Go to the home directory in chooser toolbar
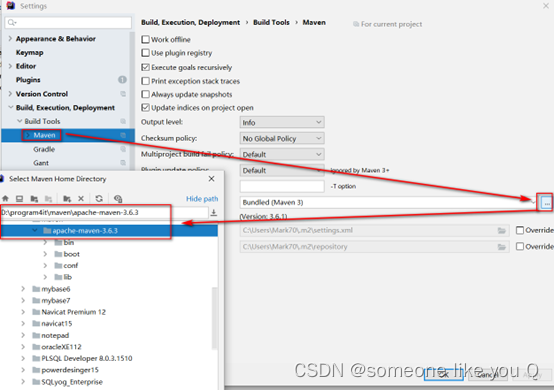Screen dimensions: 554x390 (5, 199)
